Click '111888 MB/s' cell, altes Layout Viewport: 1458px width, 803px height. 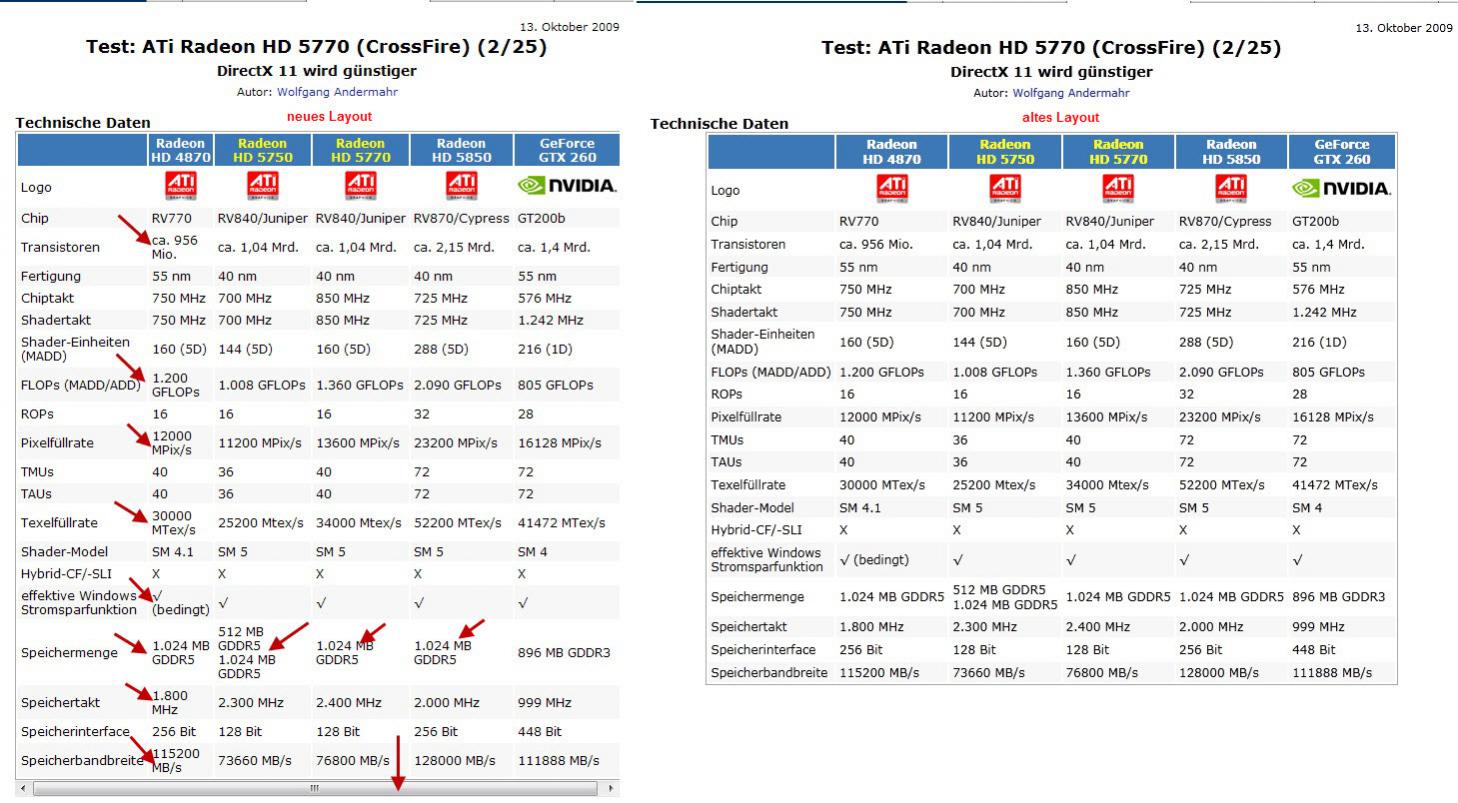[x=1332, y=673]
